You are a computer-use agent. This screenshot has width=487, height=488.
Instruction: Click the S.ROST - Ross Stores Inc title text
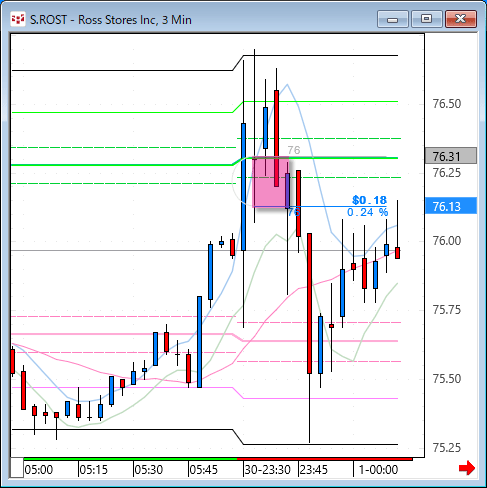[111, 20]
